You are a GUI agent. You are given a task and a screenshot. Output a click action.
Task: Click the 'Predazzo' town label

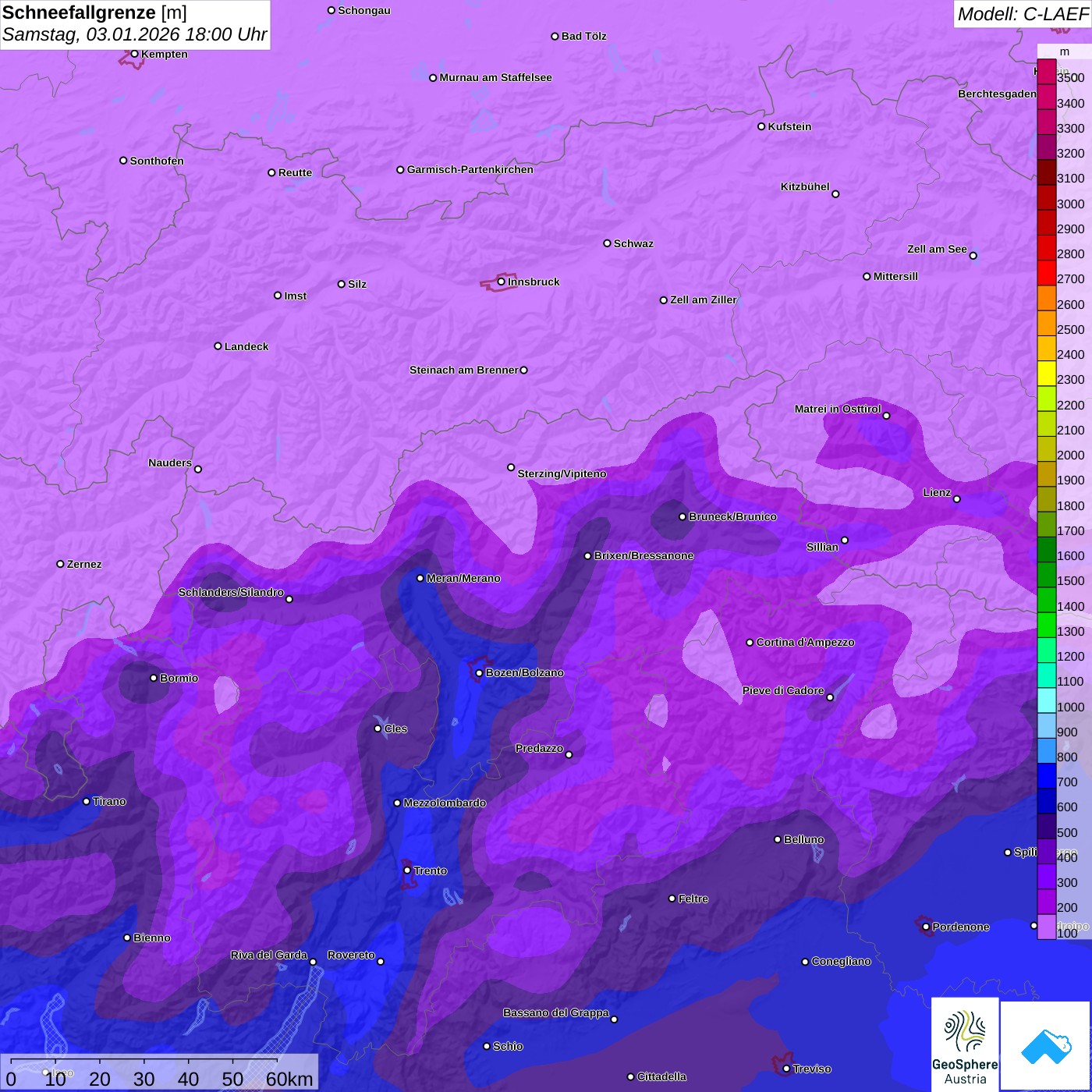point(539,748)
